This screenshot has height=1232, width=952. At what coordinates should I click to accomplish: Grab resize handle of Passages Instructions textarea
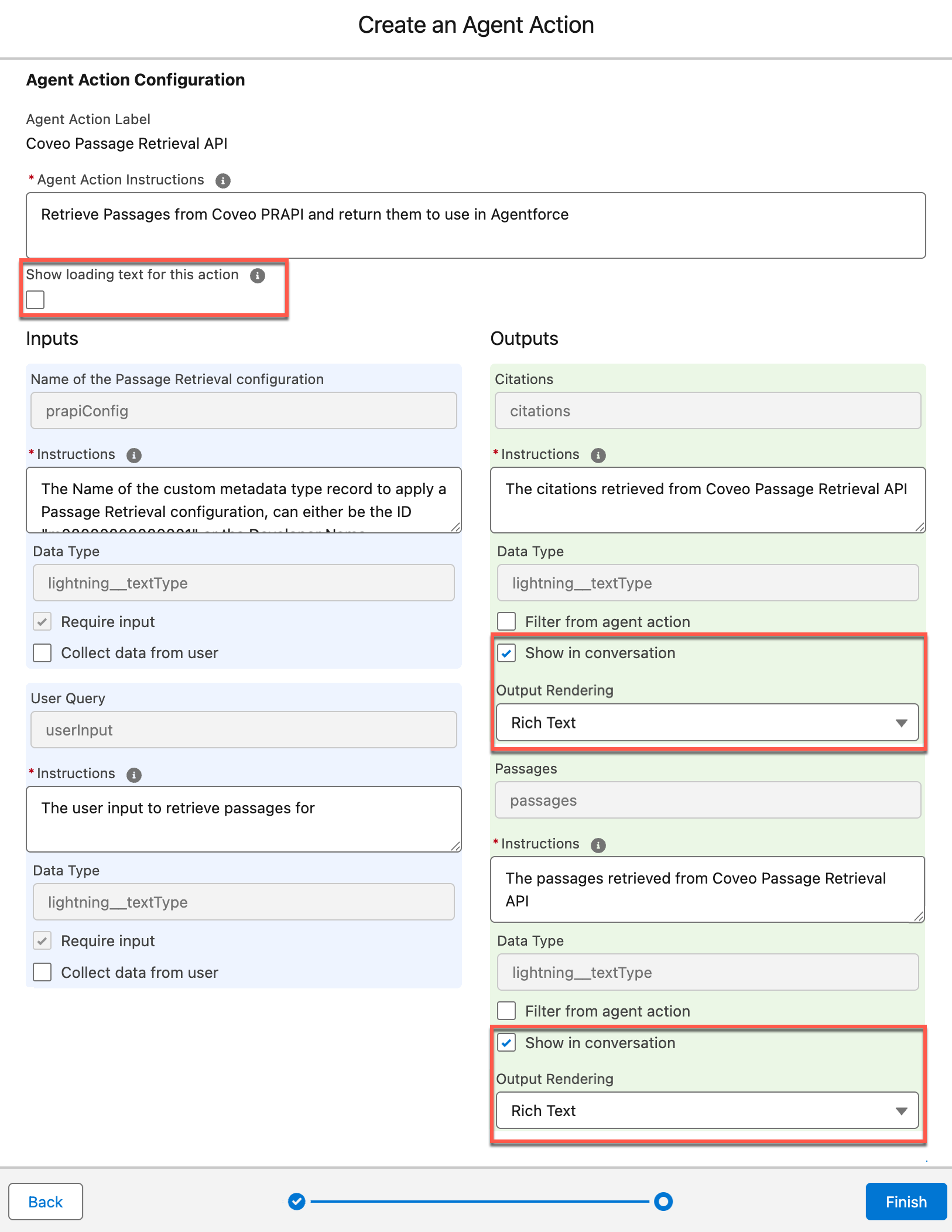[919, 916]
